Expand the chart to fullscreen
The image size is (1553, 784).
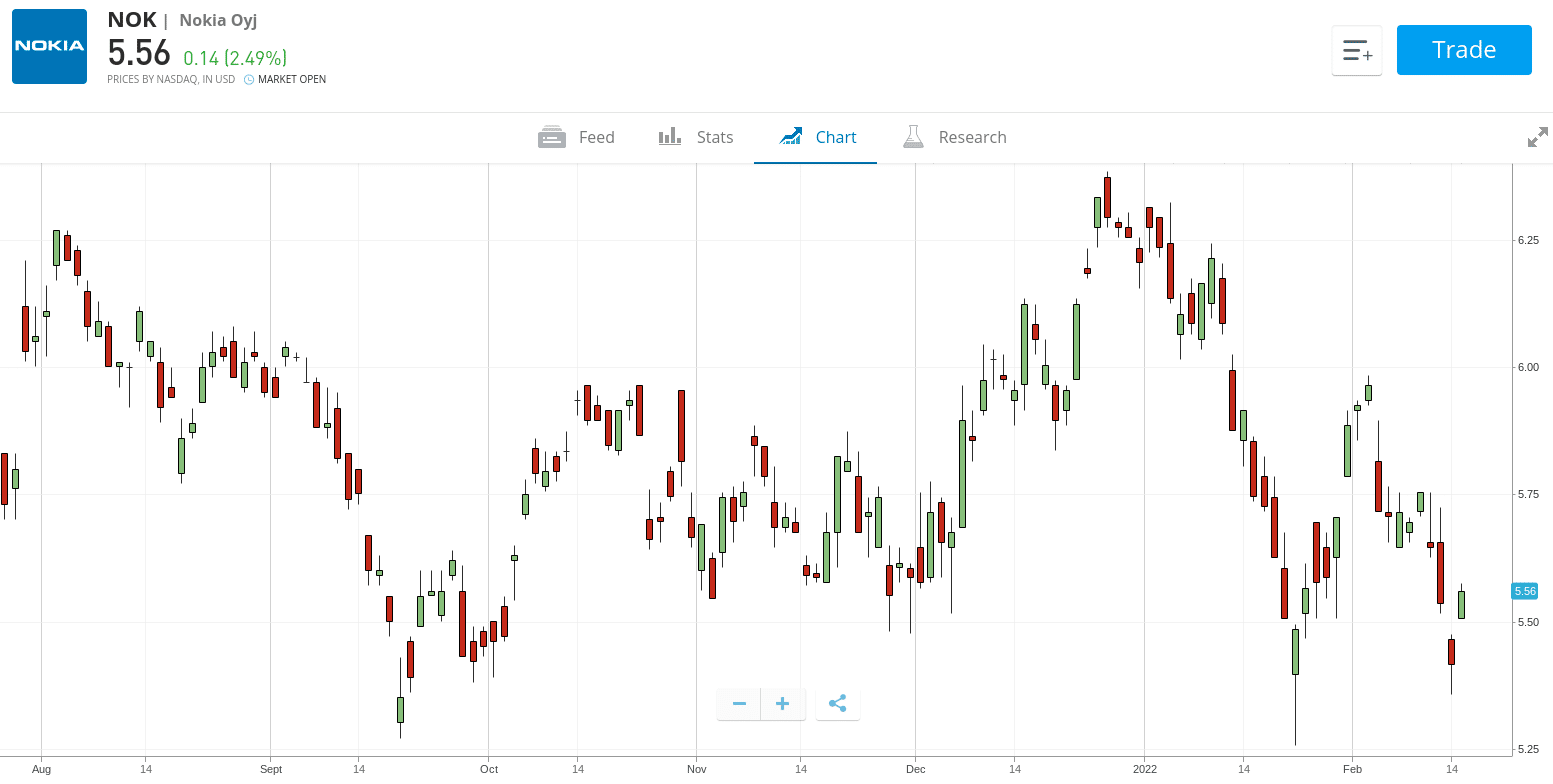pos(1537,138)
